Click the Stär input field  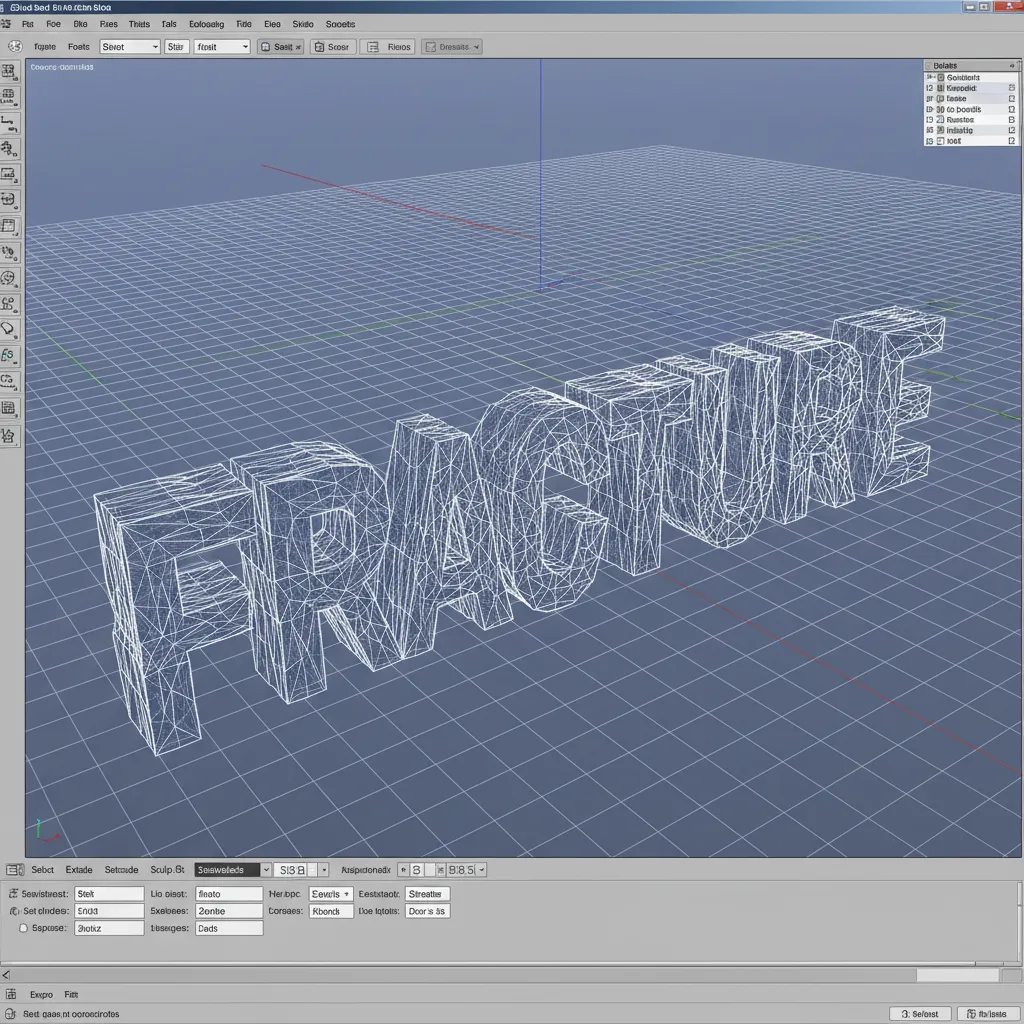tap(176, 47)
